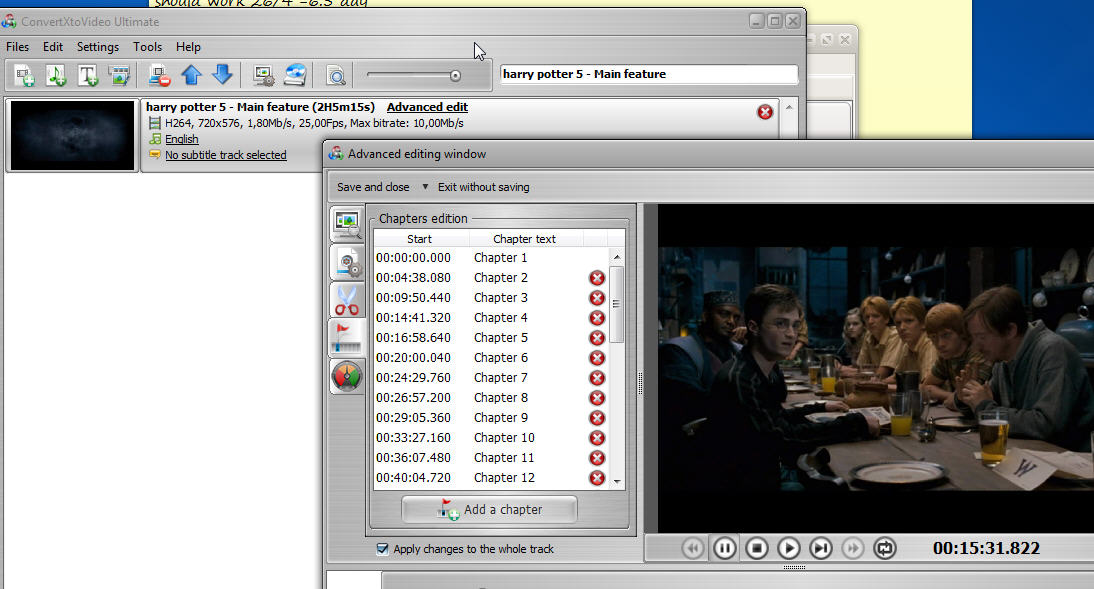
Task: Click chapter list scroll down arrow
Action: coord(617,482)
